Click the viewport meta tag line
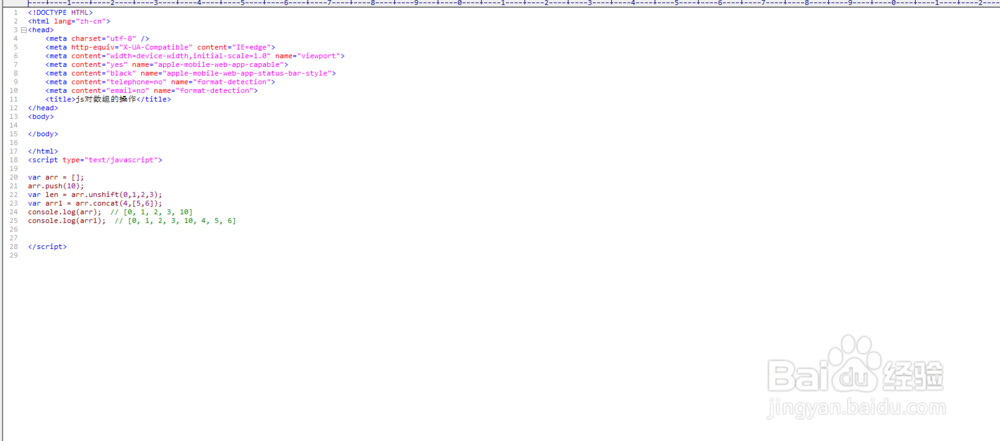The width and height of the screenshot is (1000, 441). [x=195, y=56]
